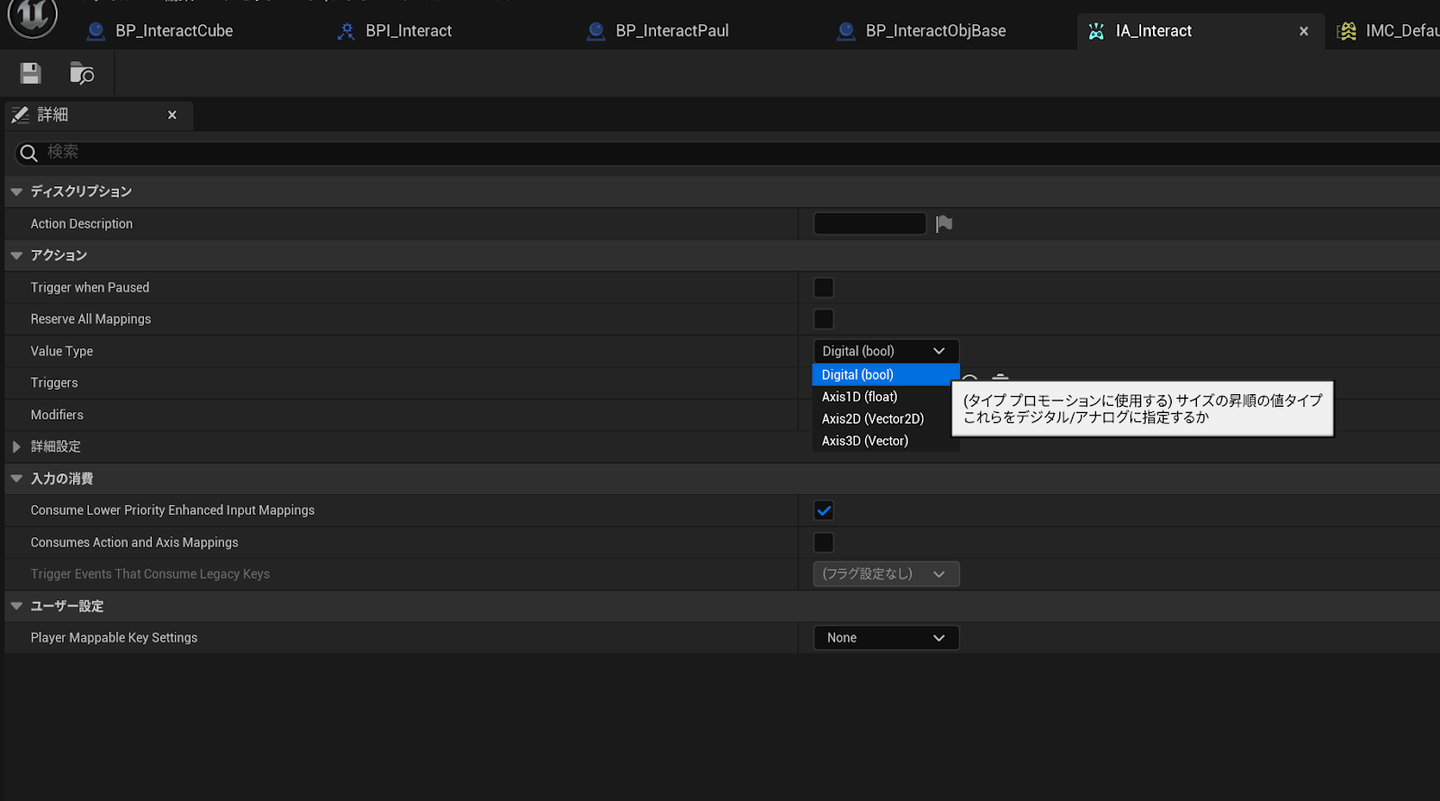Screen dimensions: 1440x801
Task: Close the Value Type combo box
Action: (x=886, y=351)
